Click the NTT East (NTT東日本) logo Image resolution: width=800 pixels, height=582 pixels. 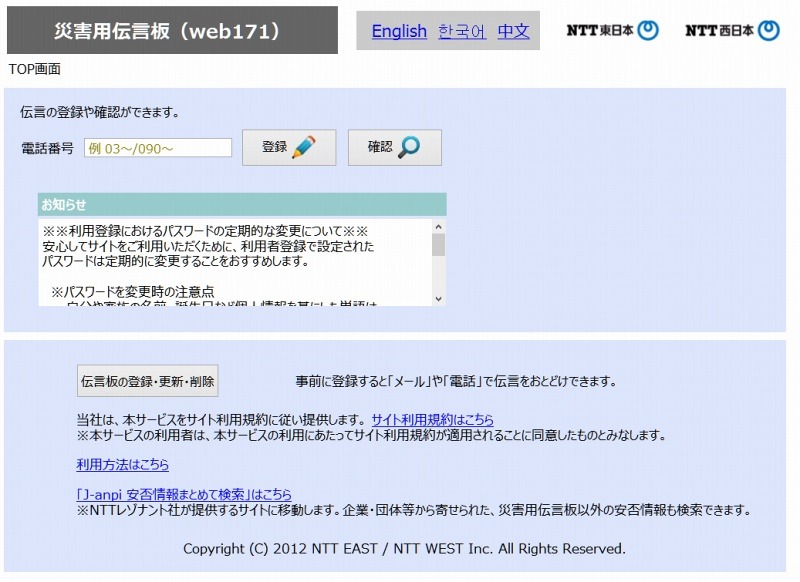(x=612, y=31)
